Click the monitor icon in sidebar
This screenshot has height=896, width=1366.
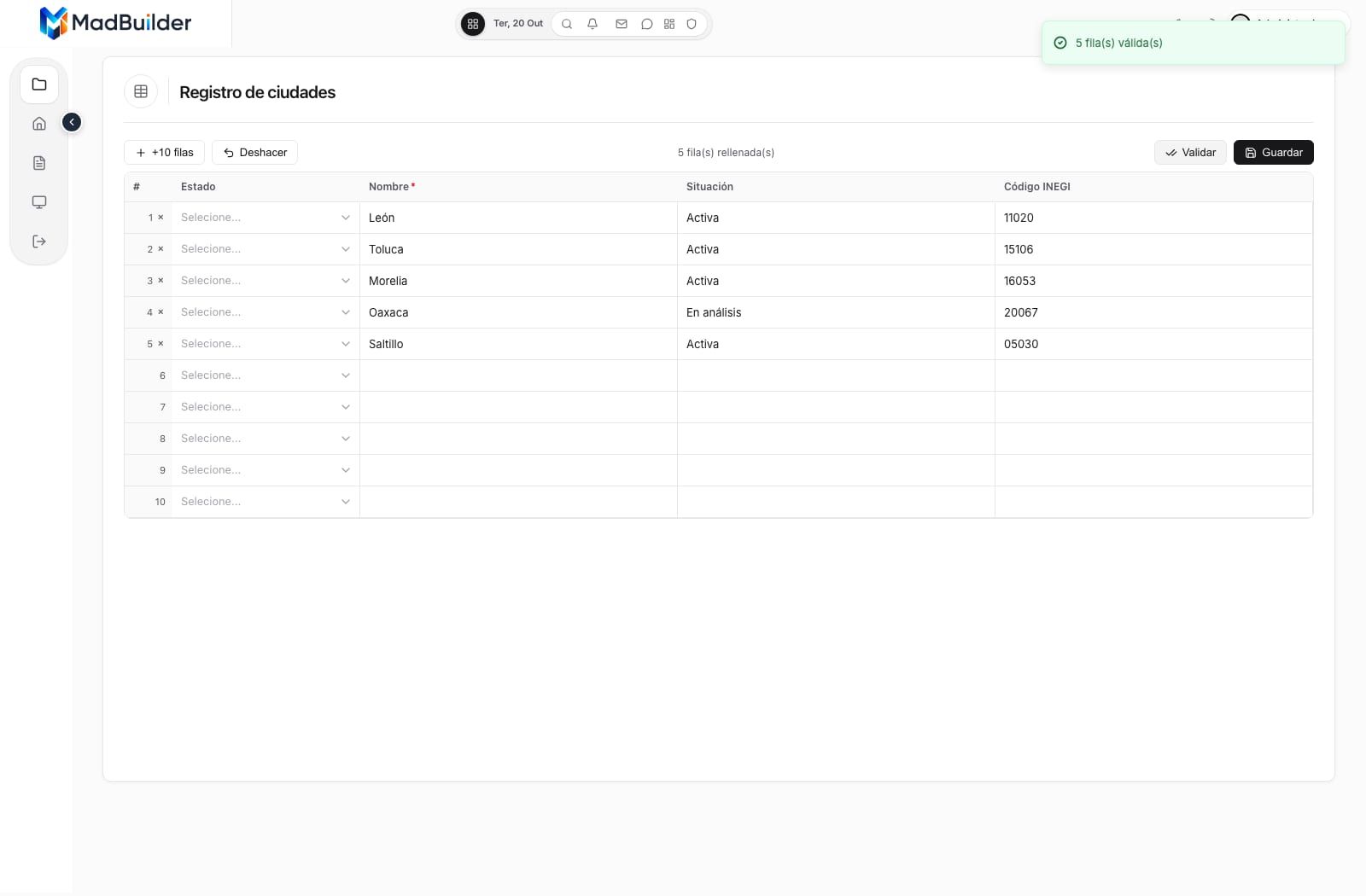(39, 202)
